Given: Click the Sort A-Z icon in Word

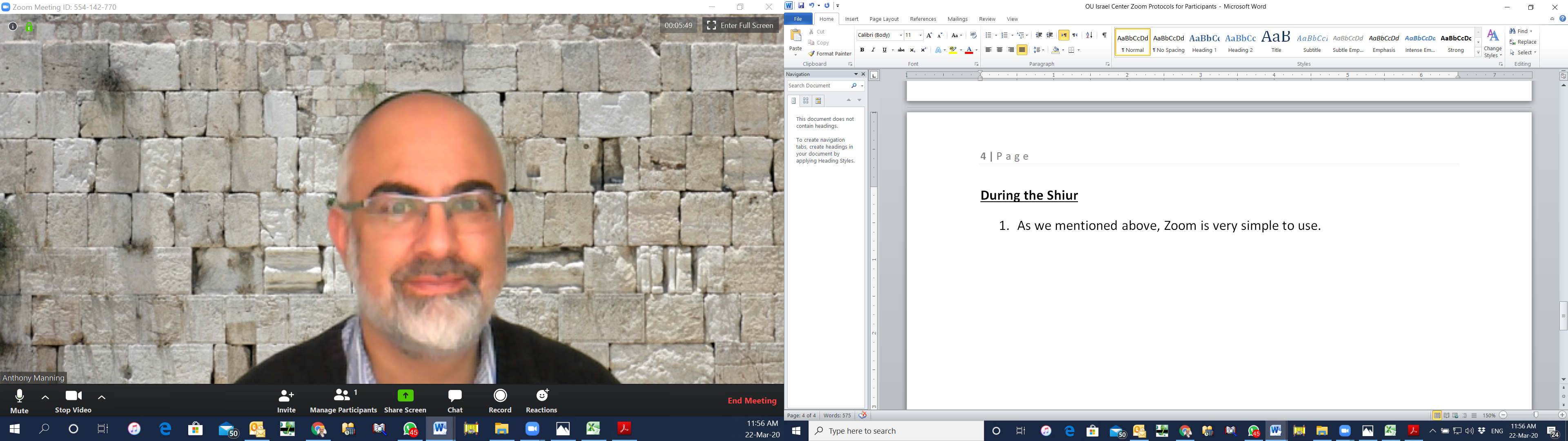Looking at the screenshot, I should click(1089, 36).
